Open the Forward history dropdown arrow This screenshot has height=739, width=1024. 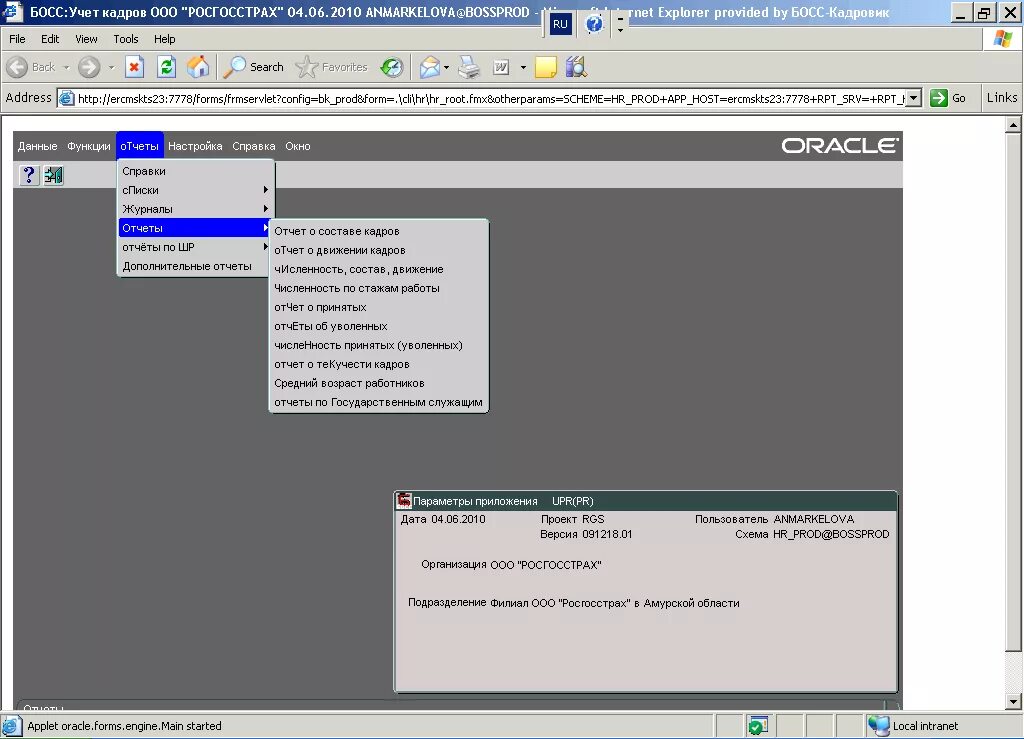(111, 67)
